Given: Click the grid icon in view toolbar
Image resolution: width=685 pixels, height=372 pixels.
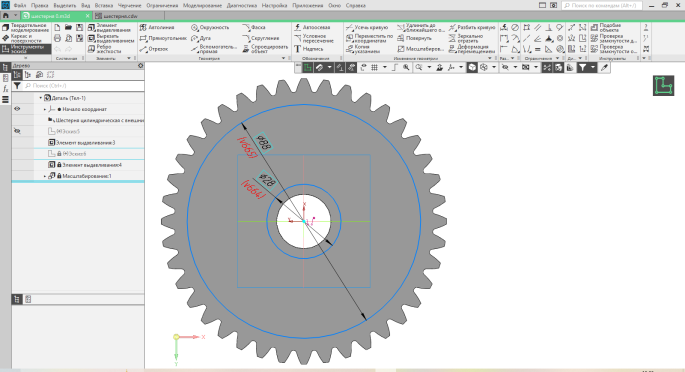Looking at the screenshot, I should point(374,67).
